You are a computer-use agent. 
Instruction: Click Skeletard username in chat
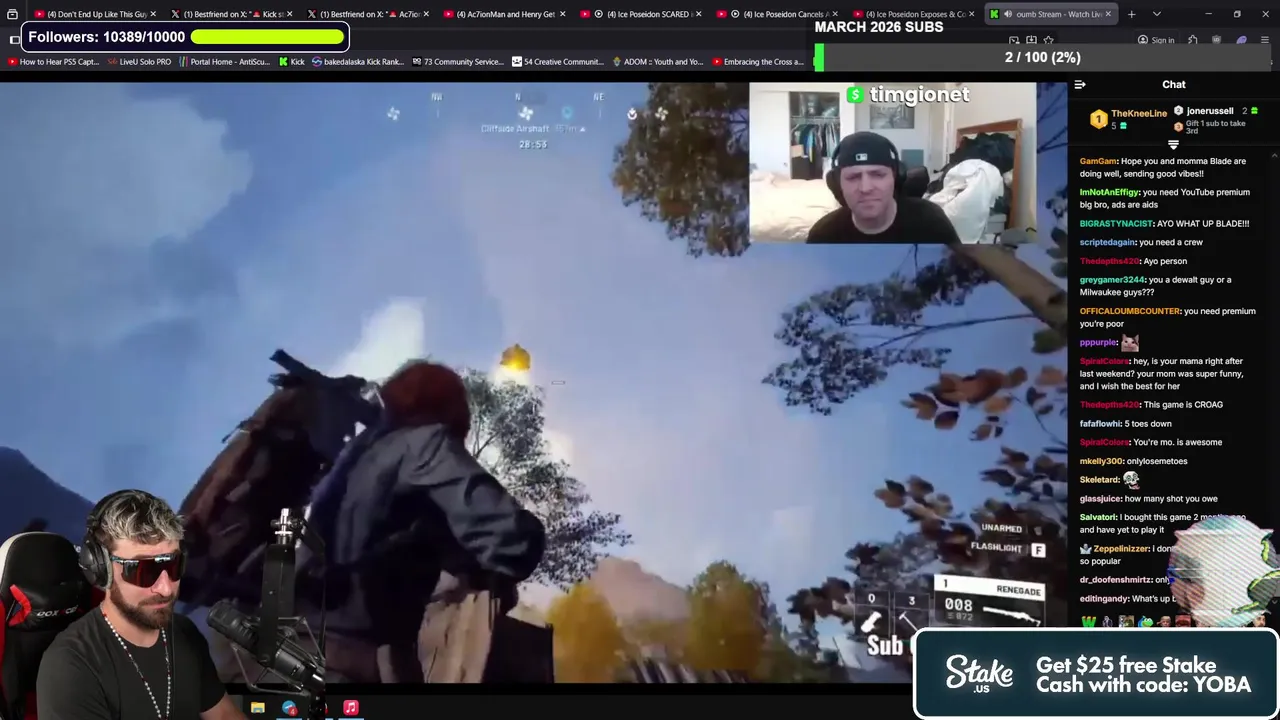coord(1099,480)
